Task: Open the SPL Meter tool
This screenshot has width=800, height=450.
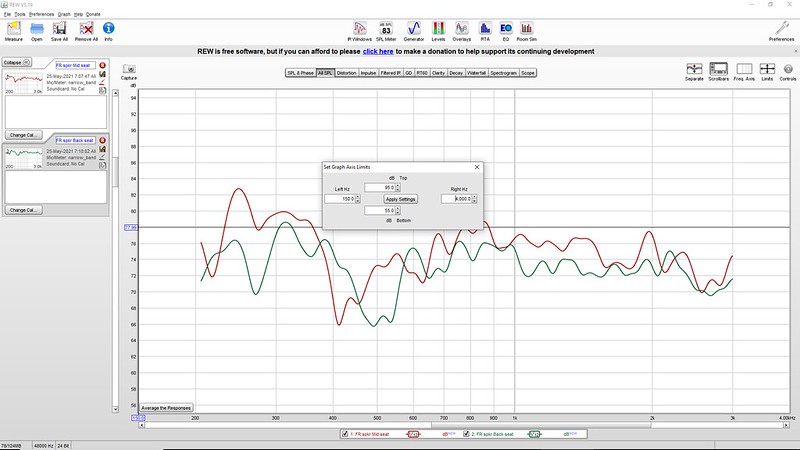Action: click(x=386, y=31)
